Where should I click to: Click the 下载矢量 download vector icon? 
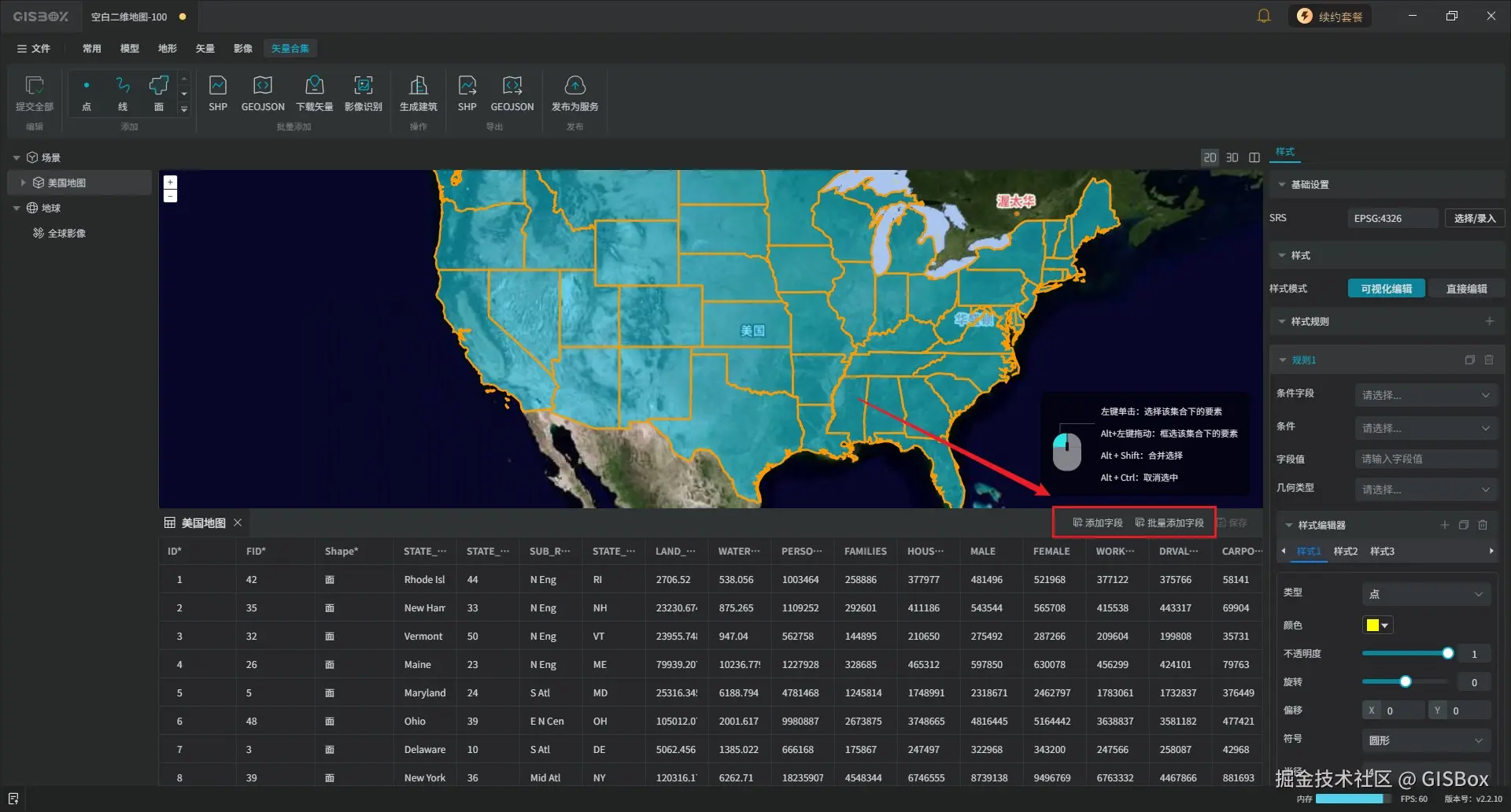314,93
